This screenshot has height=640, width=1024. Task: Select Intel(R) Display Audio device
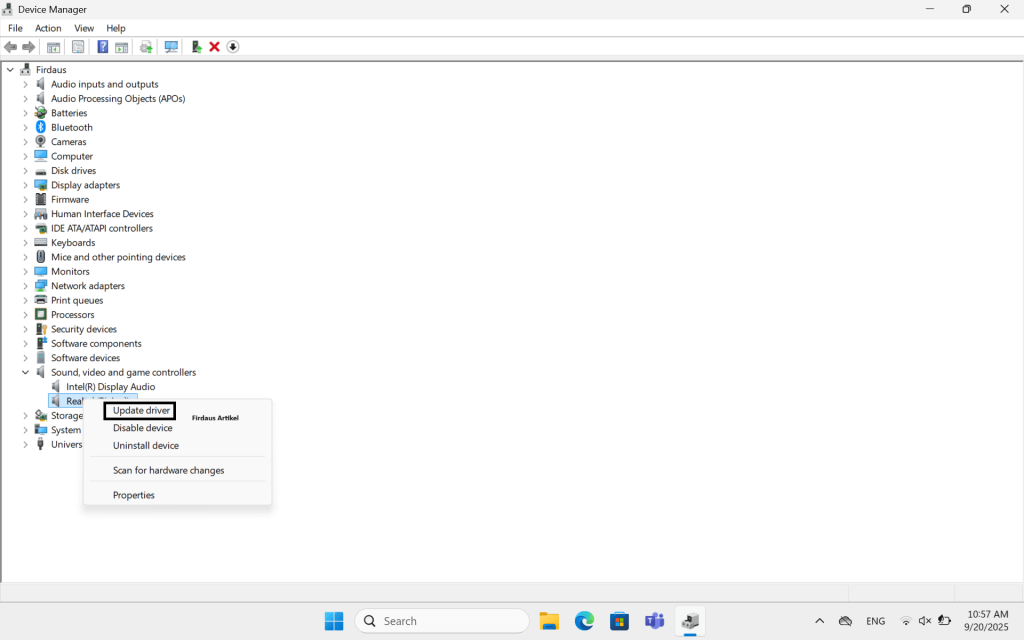(110, 387)
